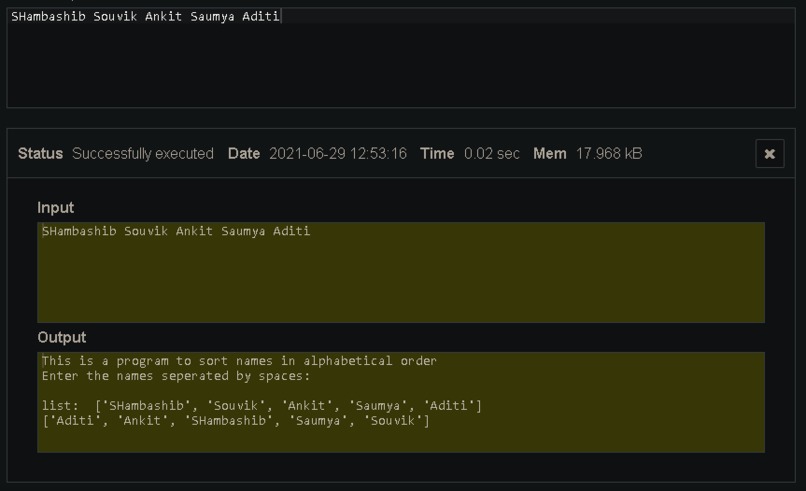Click the custom input text area
The height and width of the screenshot is (491, 806).
click(401, 58)
